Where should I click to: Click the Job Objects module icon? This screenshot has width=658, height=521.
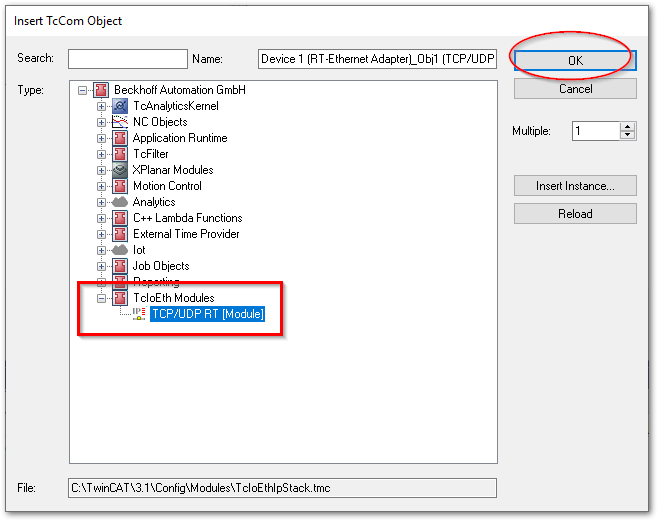pyautogui.click(x=120, y=266)
